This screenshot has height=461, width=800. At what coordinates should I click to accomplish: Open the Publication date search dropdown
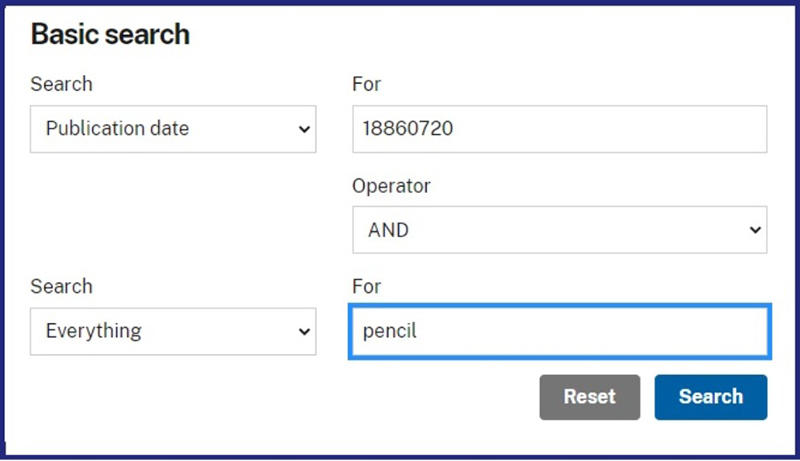tap(173, 129)
